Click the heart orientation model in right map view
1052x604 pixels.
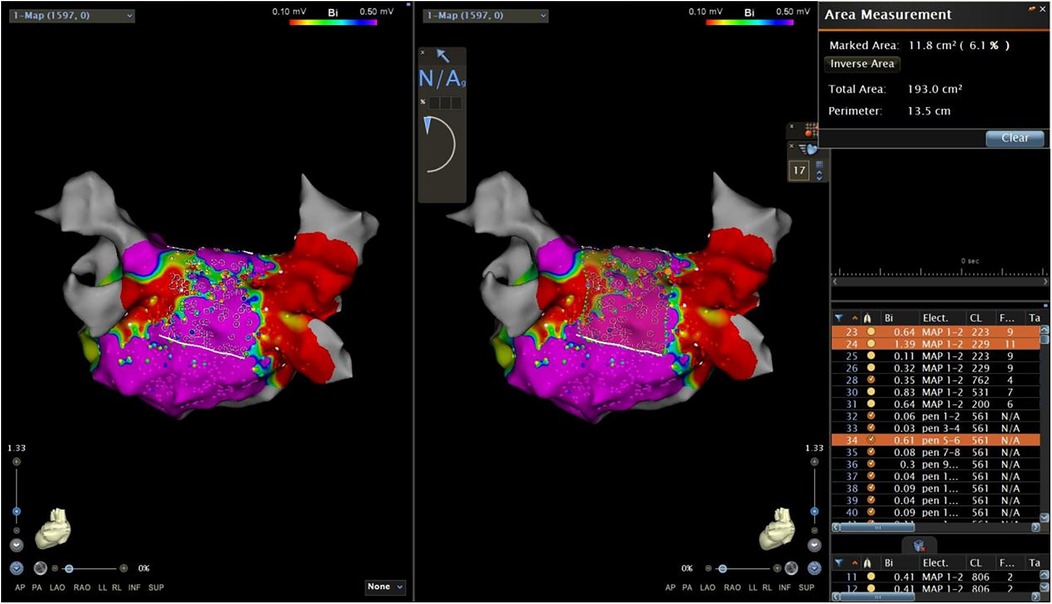tap(777, 527)
